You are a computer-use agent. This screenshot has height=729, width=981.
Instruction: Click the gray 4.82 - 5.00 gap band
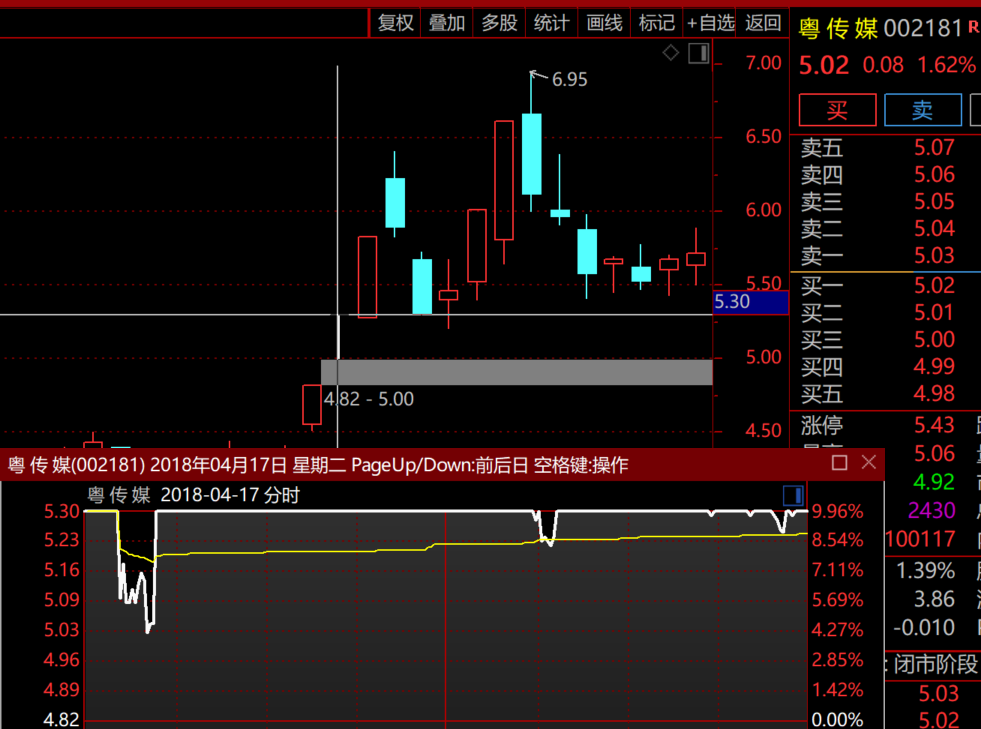[x=516, y=372]
